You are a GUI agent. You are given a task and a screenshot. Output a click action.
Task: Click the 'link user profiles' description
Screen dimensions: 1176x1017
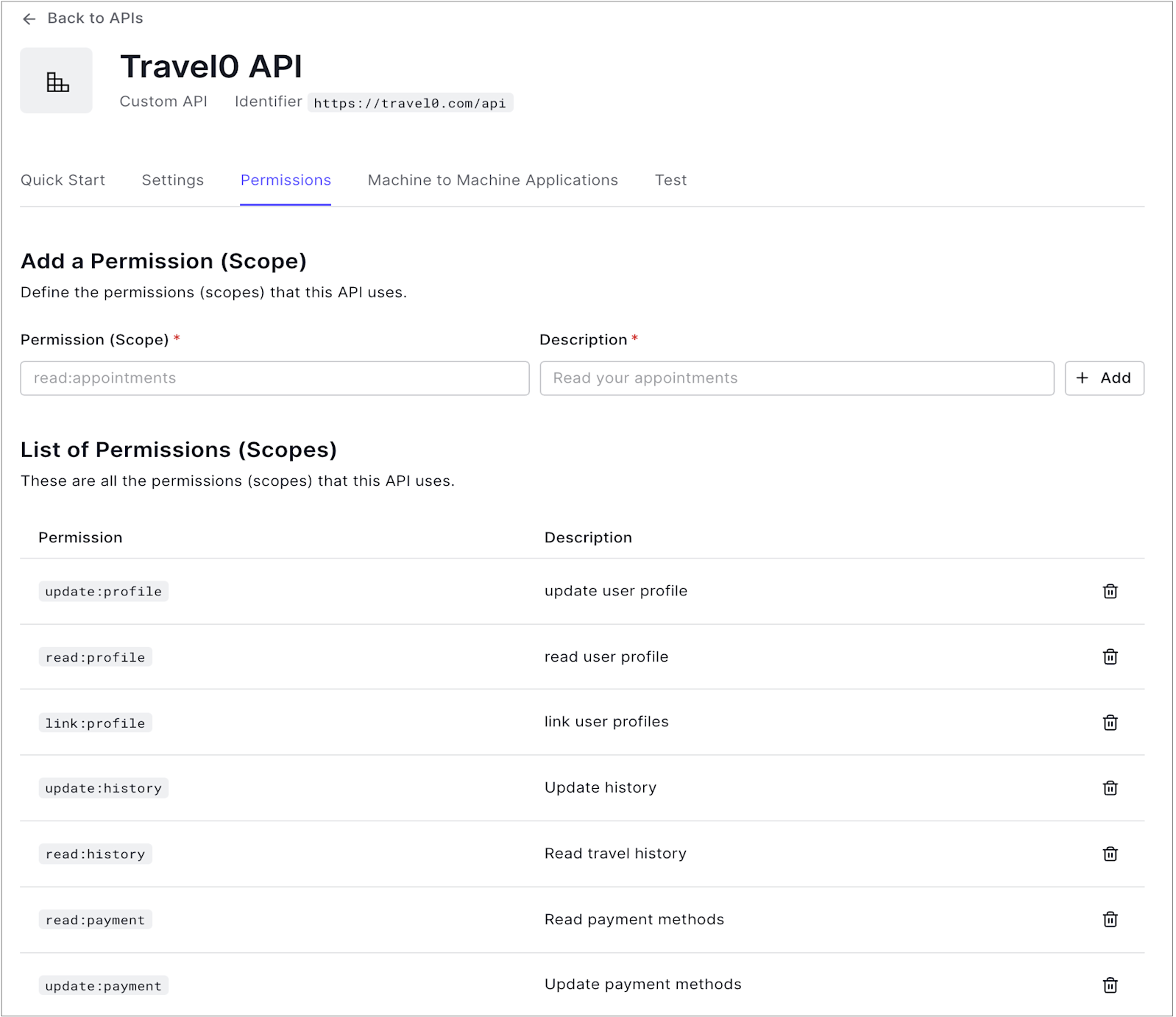click(606, 722)
